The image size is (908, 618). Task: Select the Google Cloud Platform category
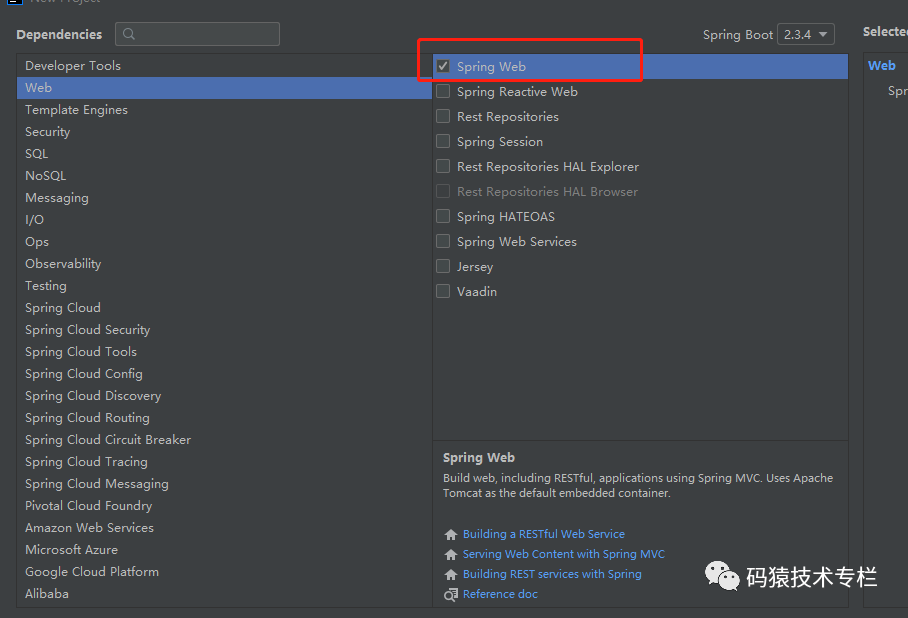(x=224, y=572)
